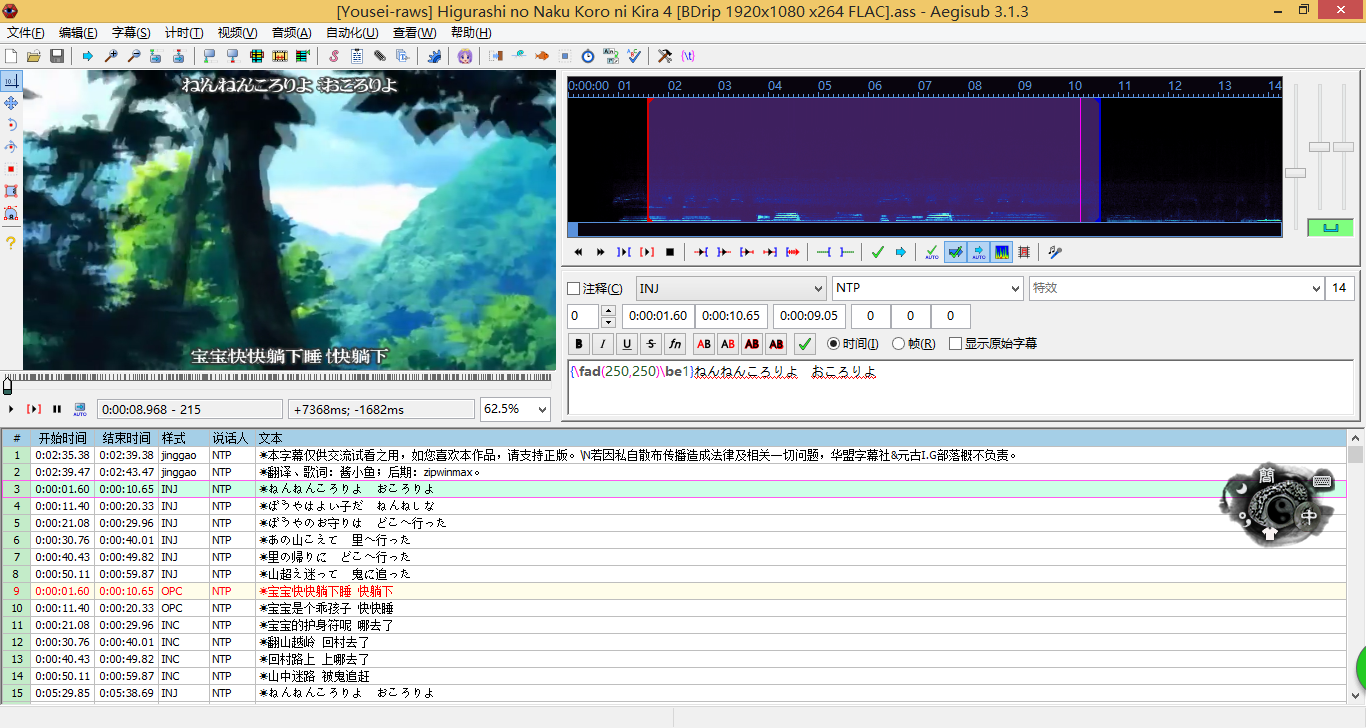The height and width of the screenshot is (728, 1366).
Task: Commit line with green check near color buttons
Action: pyautogui.click(x=805, y=344)
